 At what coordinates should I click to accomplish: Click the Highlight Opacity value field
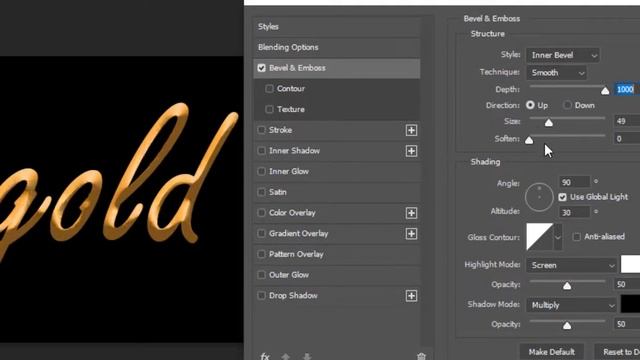point(627,284)
